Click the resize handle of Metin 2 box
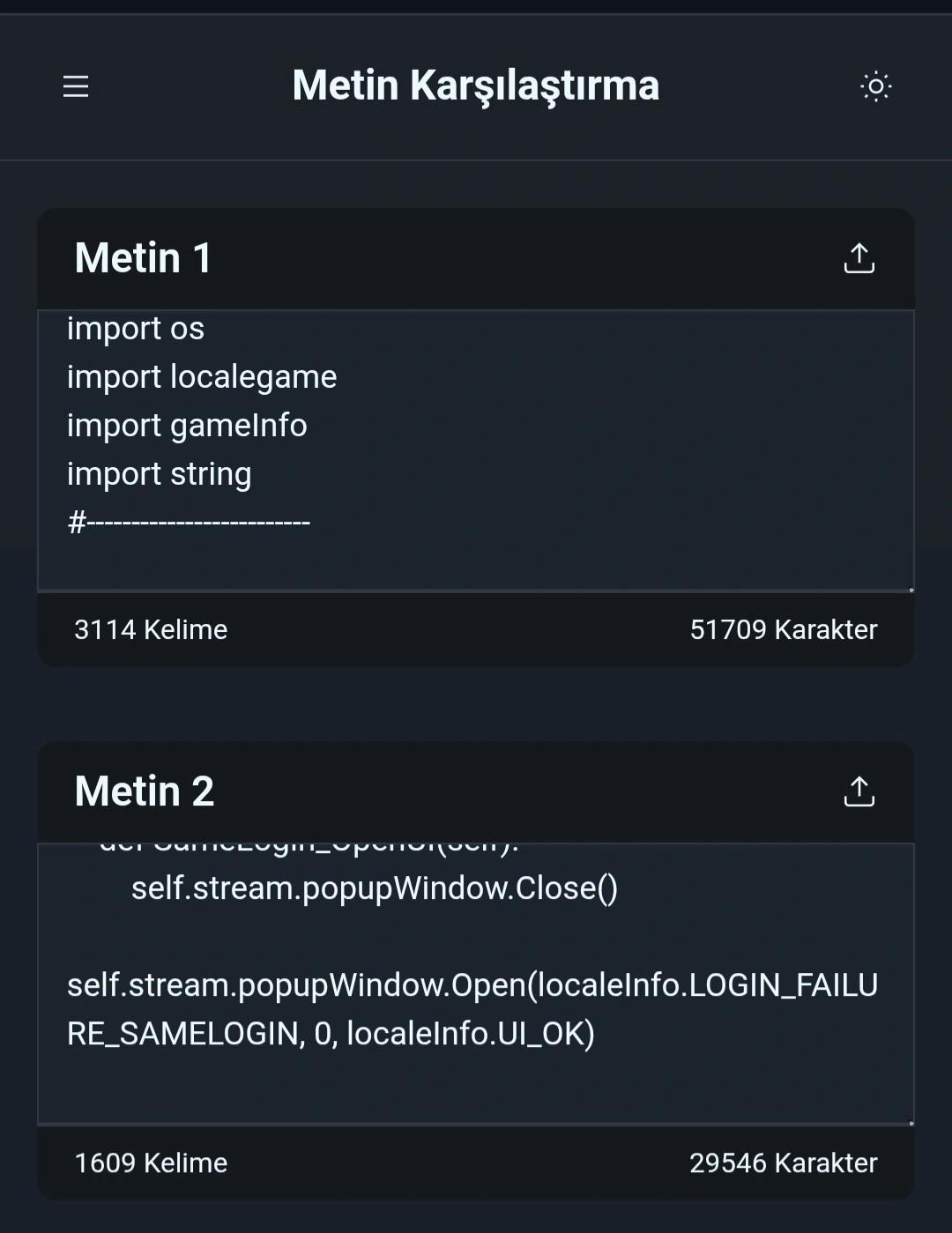The image size is (952, 1233). tap(911, 1123)
